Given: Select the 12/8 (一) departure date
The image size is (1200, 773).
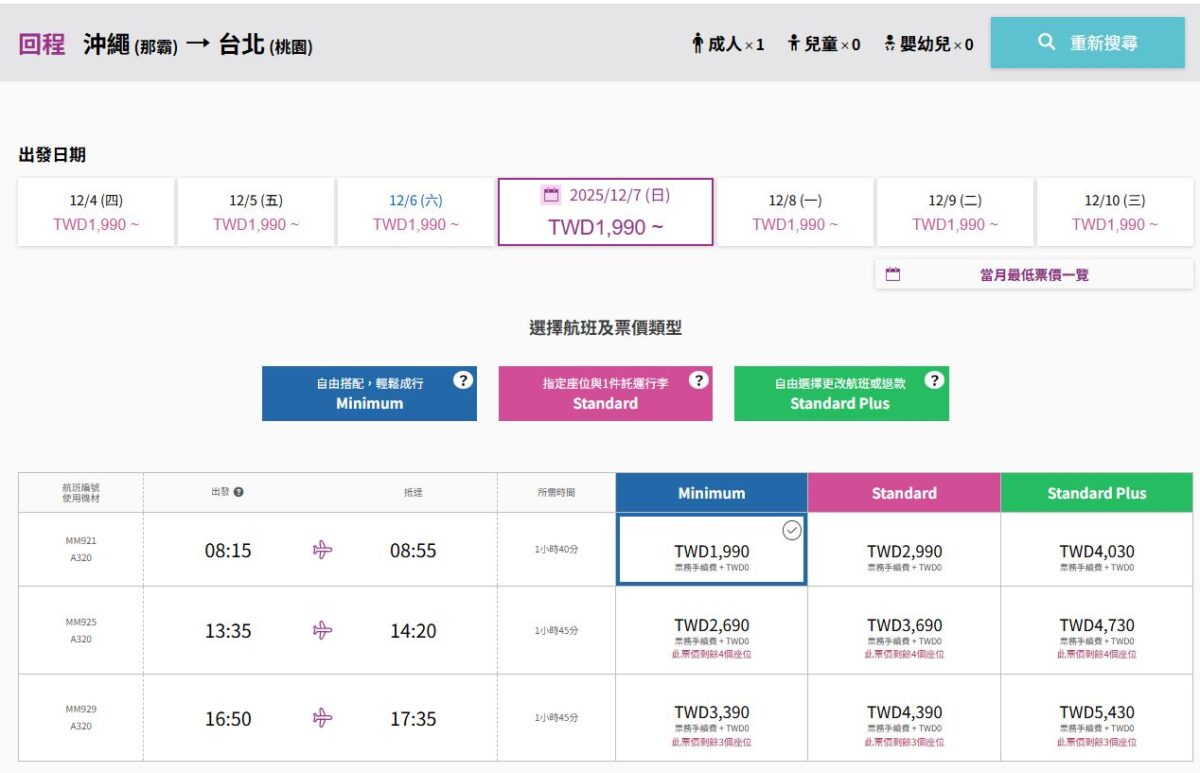Looking at the screenshot, I should pyautogui.click(x=796, y=212).
